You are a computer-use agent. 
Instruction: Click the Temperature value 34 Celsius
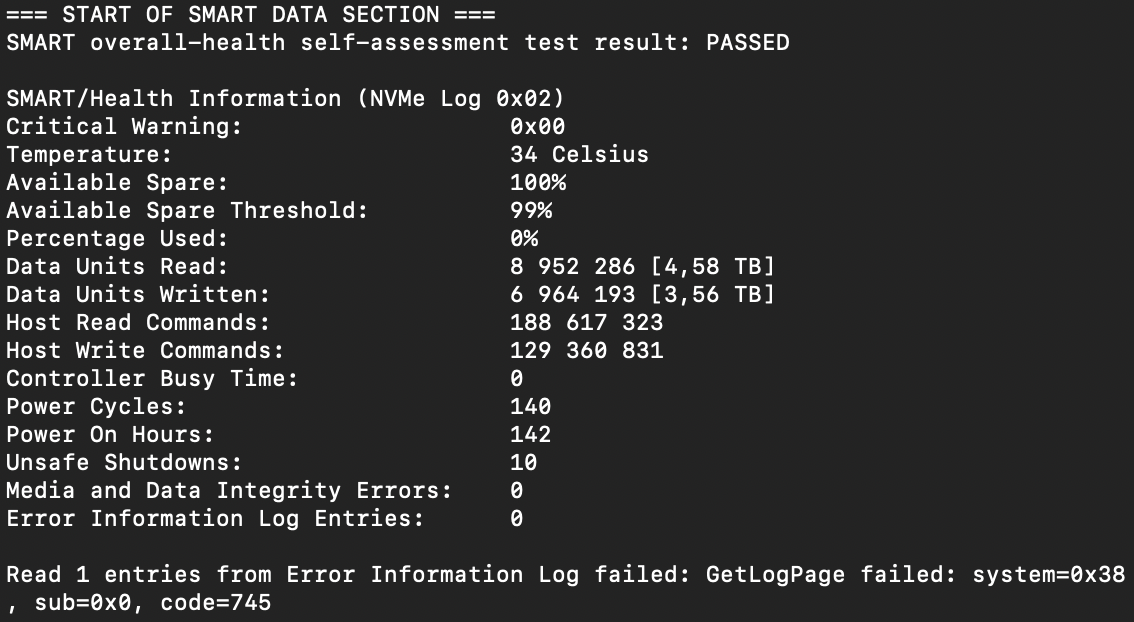click(579, 155)
